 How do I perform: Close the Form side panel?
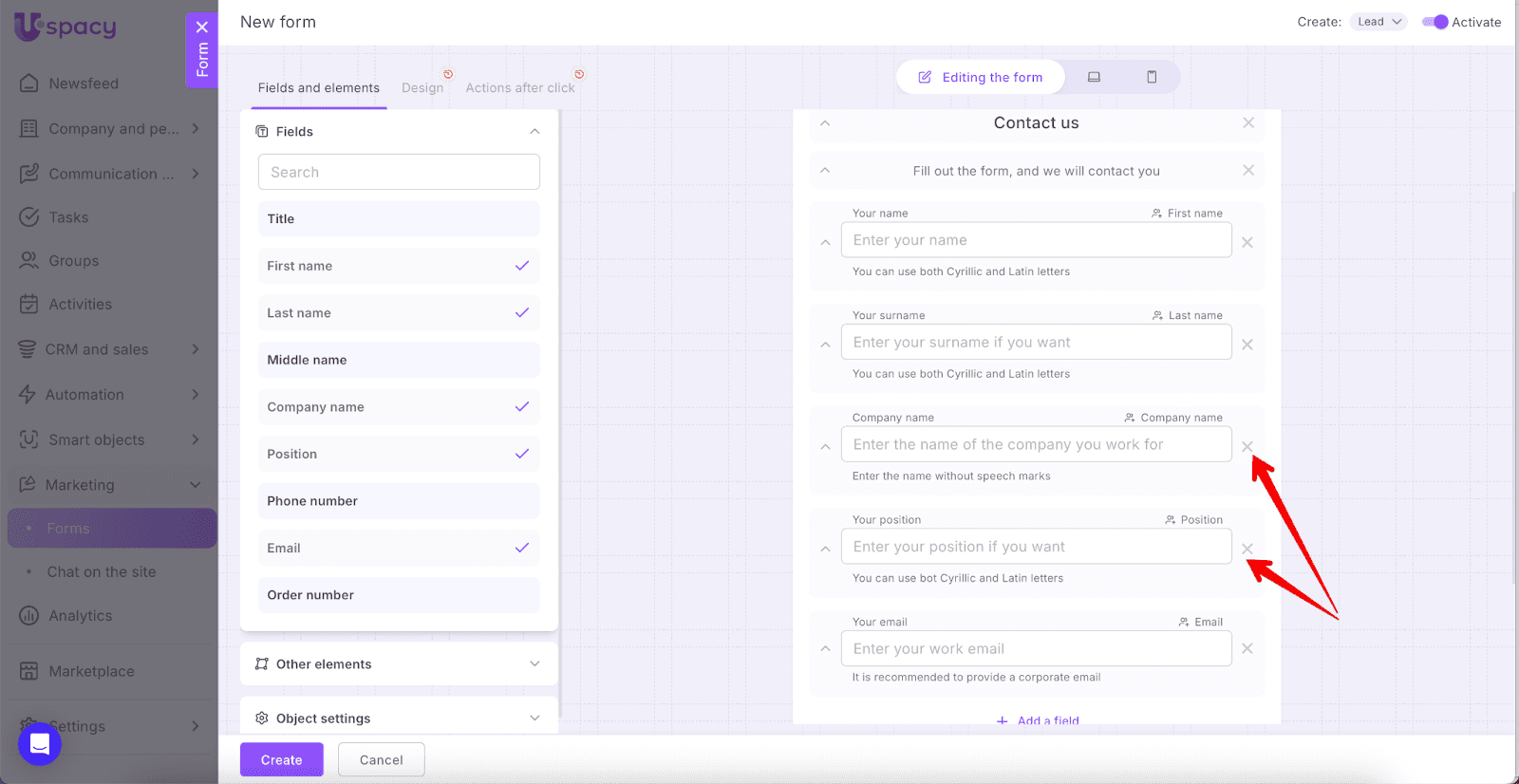202,28
